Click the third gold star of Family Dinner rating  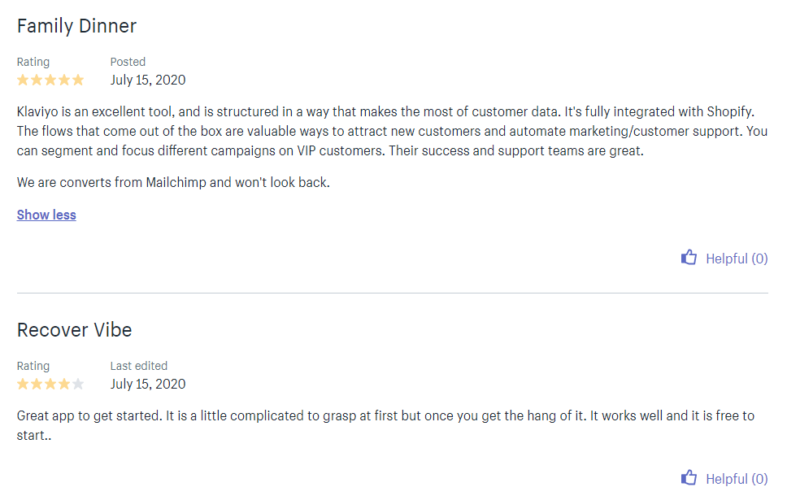tap(50, 80)
